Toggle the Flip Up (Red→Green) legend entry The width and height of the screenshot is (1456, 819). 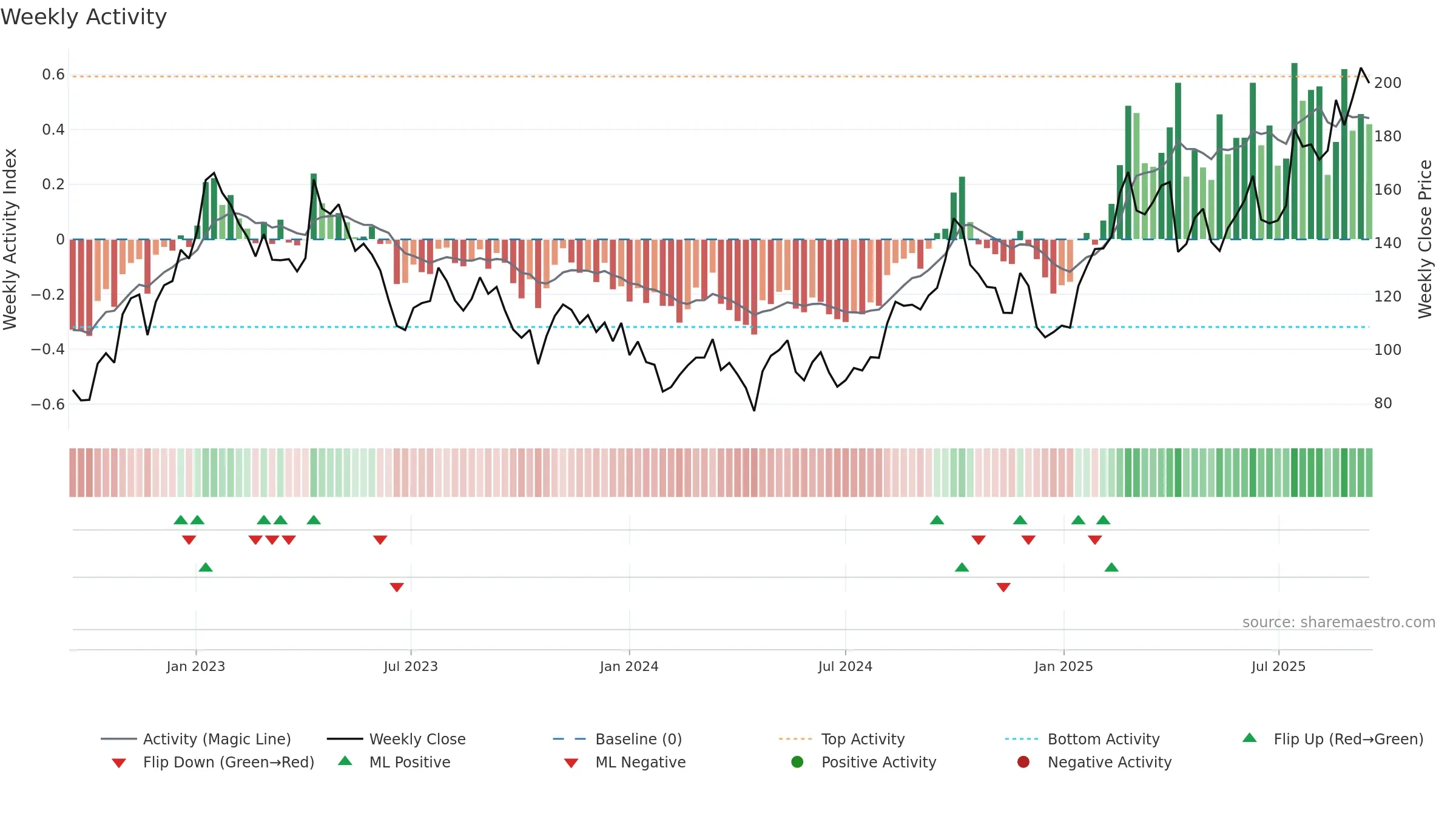pos(1333,739)
